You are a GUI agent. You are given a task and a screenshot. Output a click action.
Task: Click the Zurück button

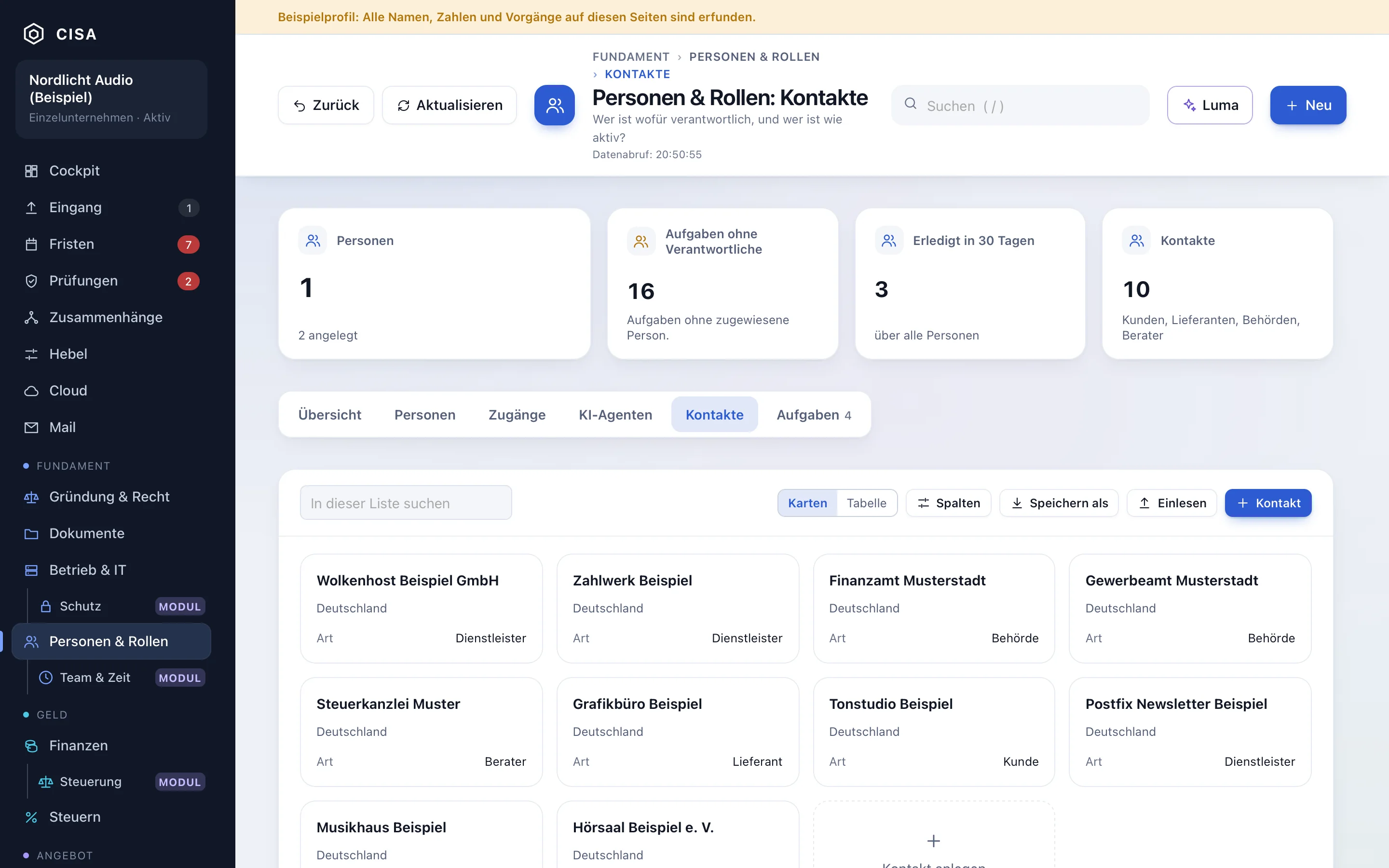pyautogui.click(x=326, y=105)
